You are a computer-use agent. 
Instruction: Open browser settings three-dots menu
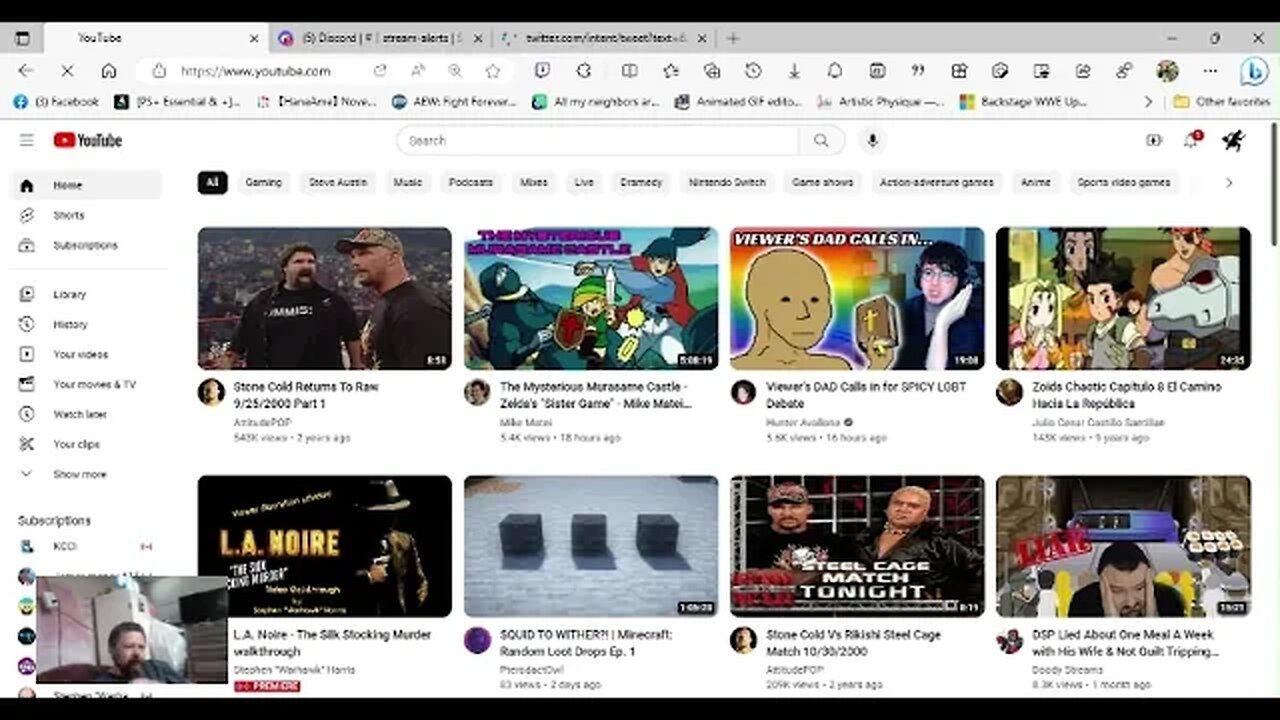pyautogui.click(x=1210, y=71)
